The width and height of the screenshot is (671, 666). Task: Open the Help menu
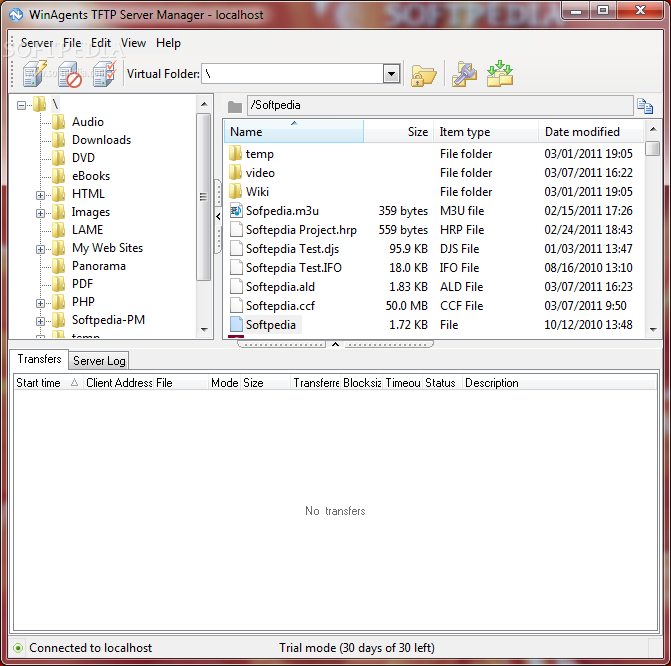click(x=168, y=43)
